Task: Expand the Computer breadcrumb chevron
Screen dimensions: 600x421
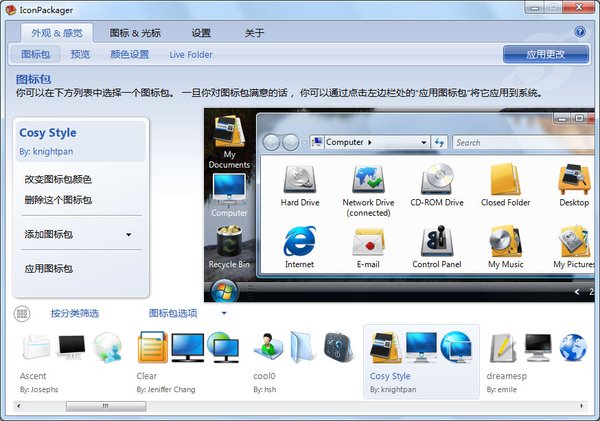Action: 370,142
